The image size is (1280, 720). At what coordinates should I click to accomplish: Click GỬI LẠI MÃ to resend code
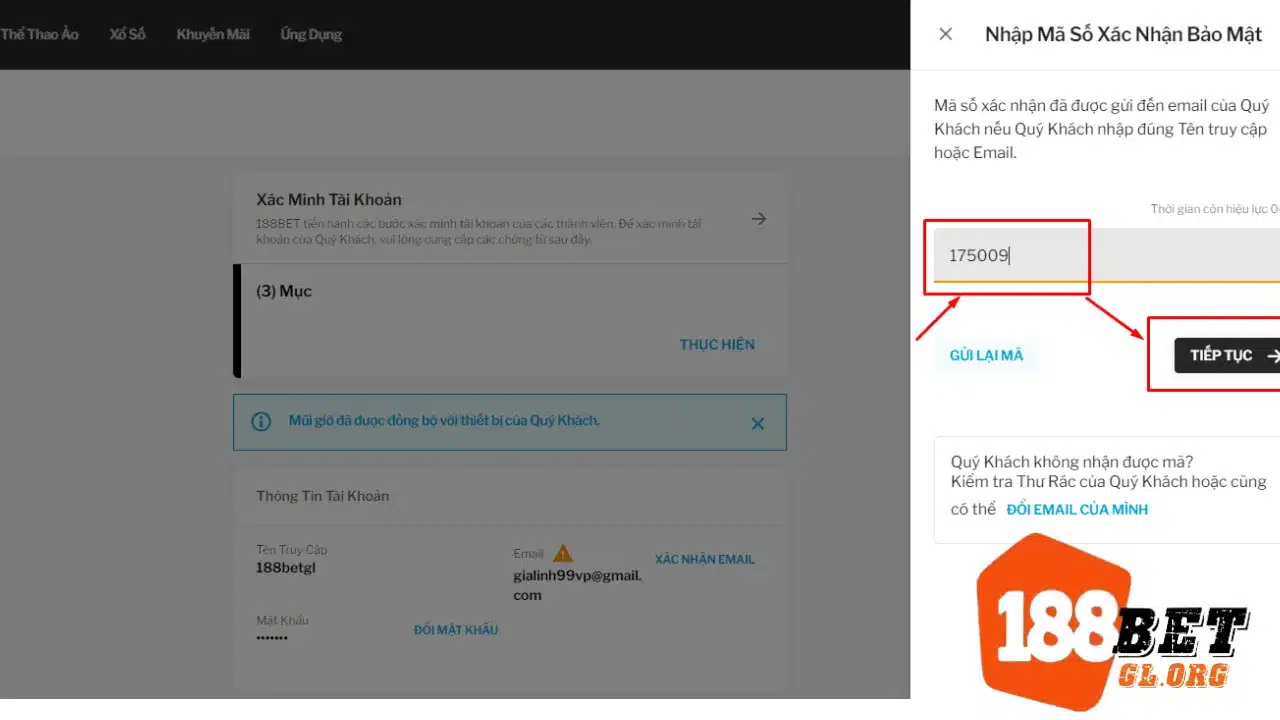pyautogui.click(x=986, y=355)
